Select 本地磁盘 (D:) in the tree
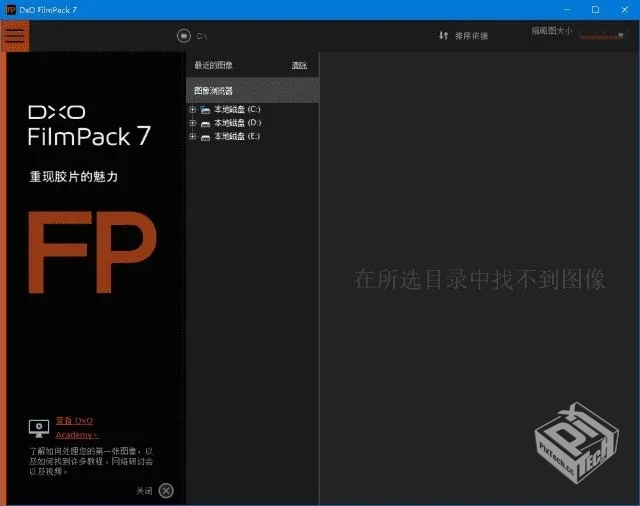 coord(238,123)
